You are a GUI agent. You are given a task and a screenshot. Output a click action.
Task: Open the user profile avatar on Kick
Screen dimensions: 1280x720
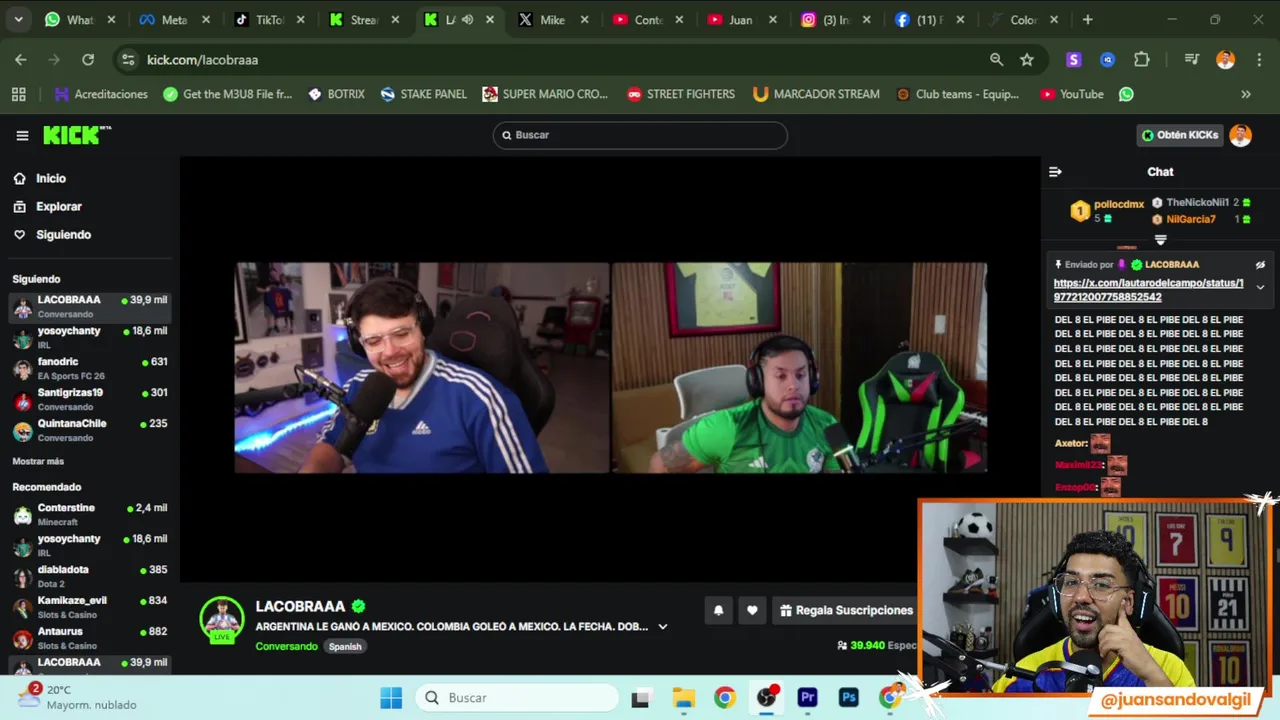(1241, 135)
